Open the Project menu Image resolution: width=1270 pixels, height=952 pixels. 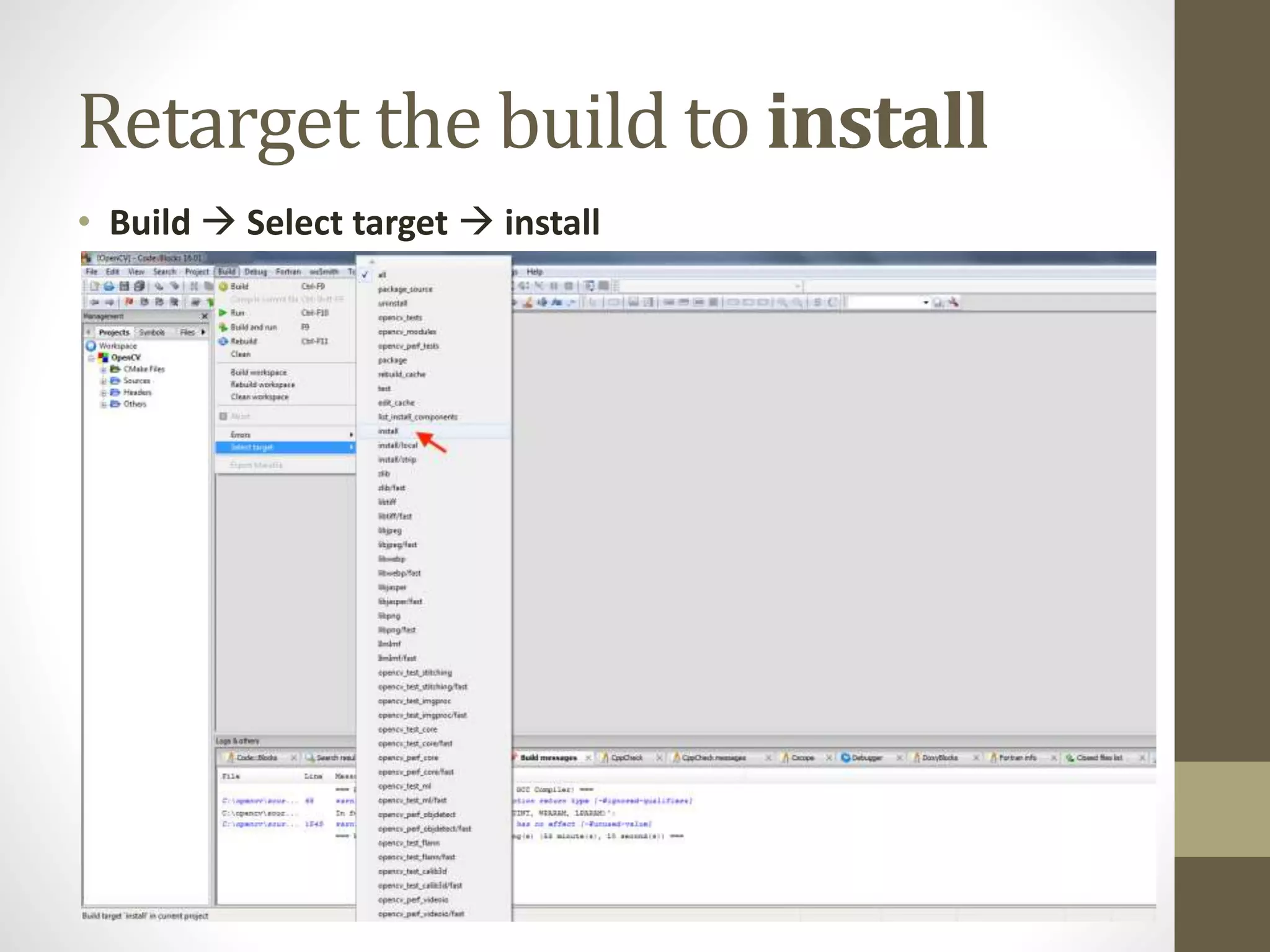197,271
